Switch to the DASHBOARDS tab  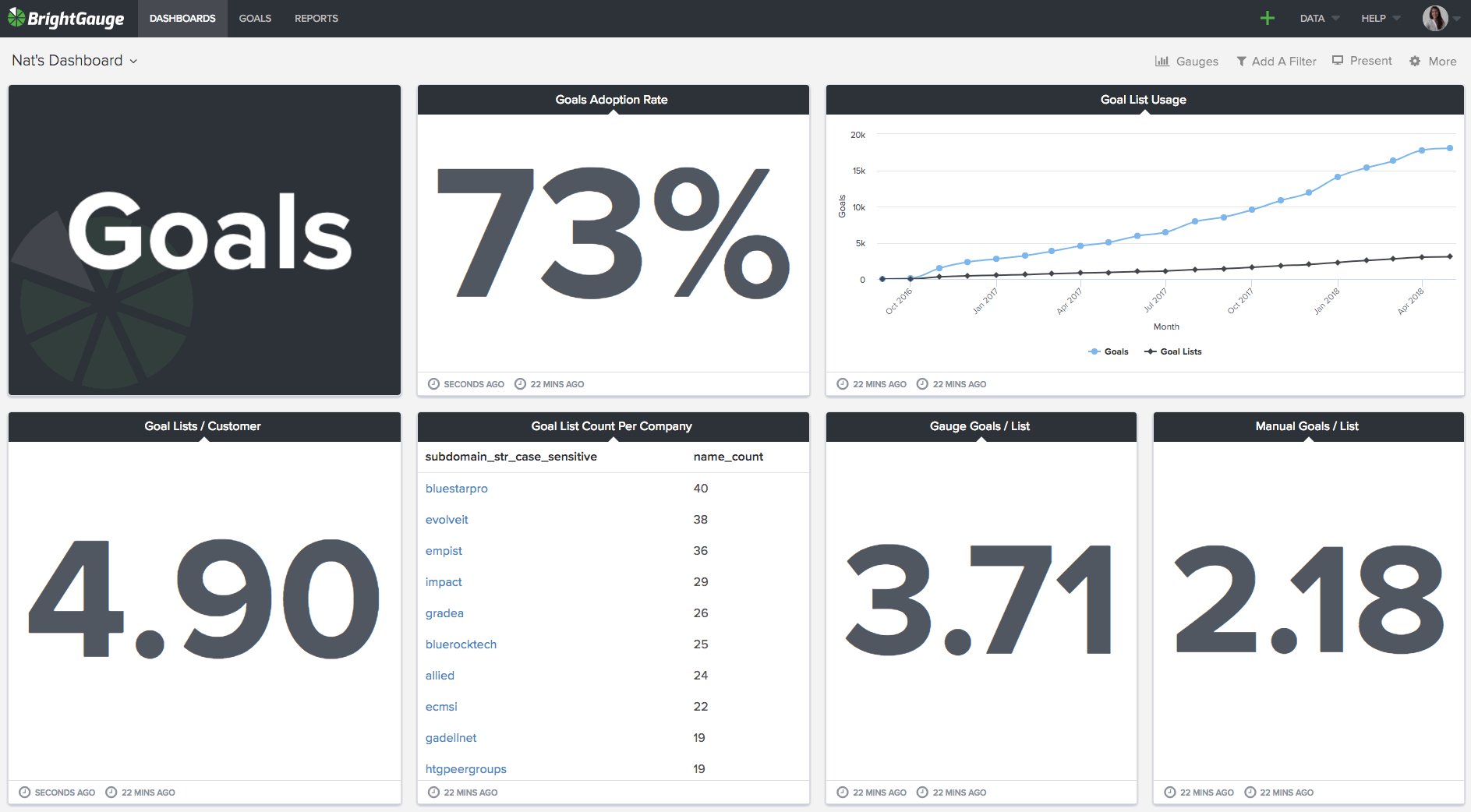182,18
